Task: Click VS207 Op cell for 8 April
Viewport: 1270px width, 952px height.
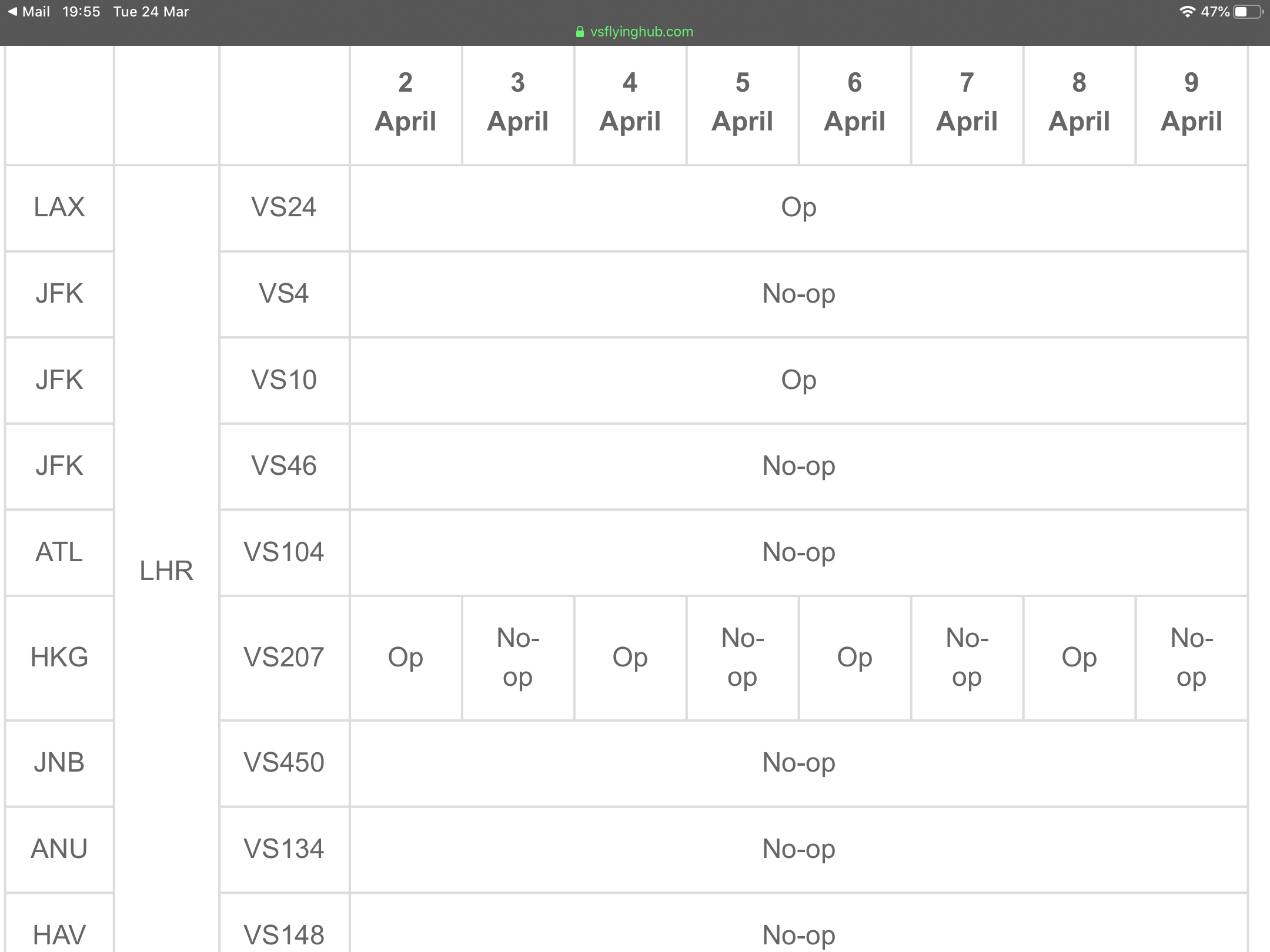Action: click(1079, 658)
